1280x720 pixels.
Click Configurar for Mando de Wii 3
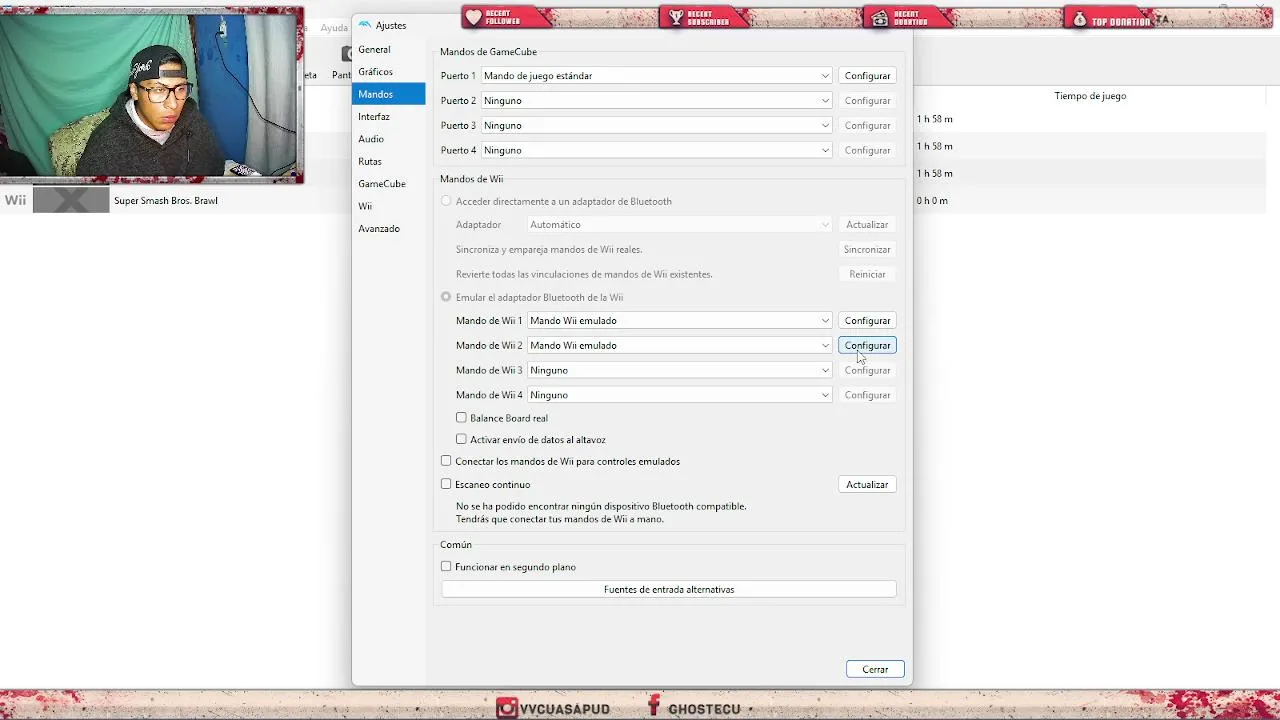tap(867, 371)
